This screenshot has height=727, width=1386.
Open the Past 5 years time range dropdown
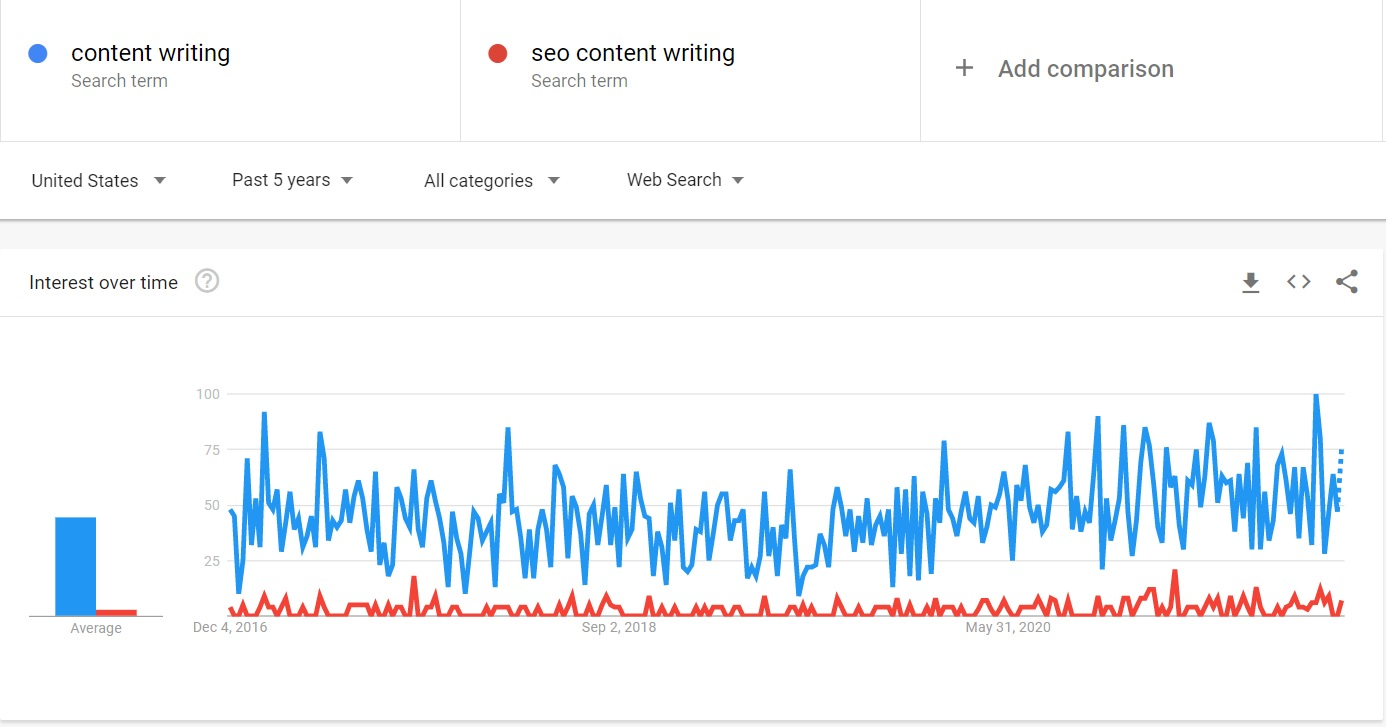pyautogui.click(x=293, y=180)
